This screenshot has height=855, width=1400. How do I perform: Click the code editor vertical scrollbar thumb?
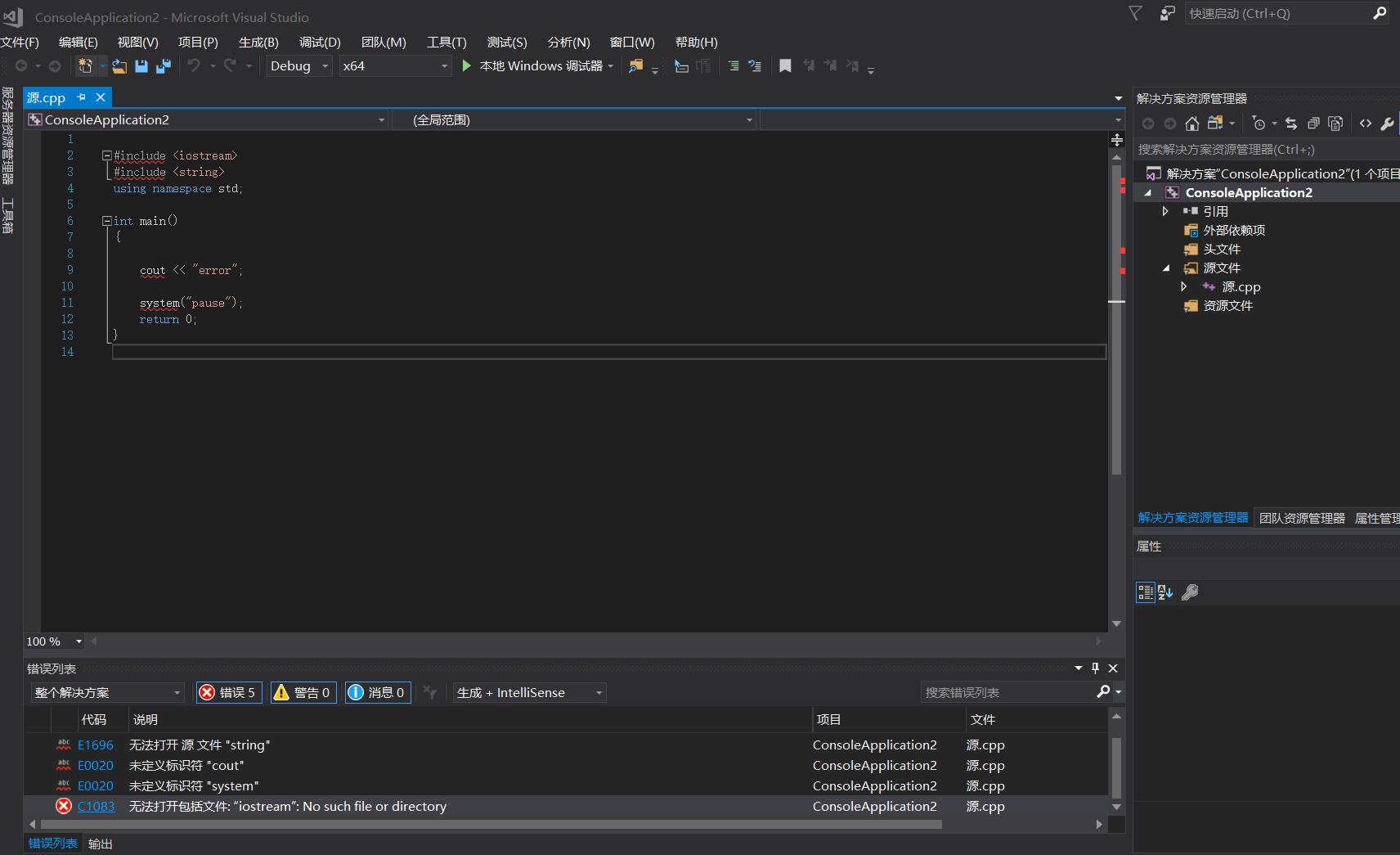pyautogui.click(x=1117, y=319)
